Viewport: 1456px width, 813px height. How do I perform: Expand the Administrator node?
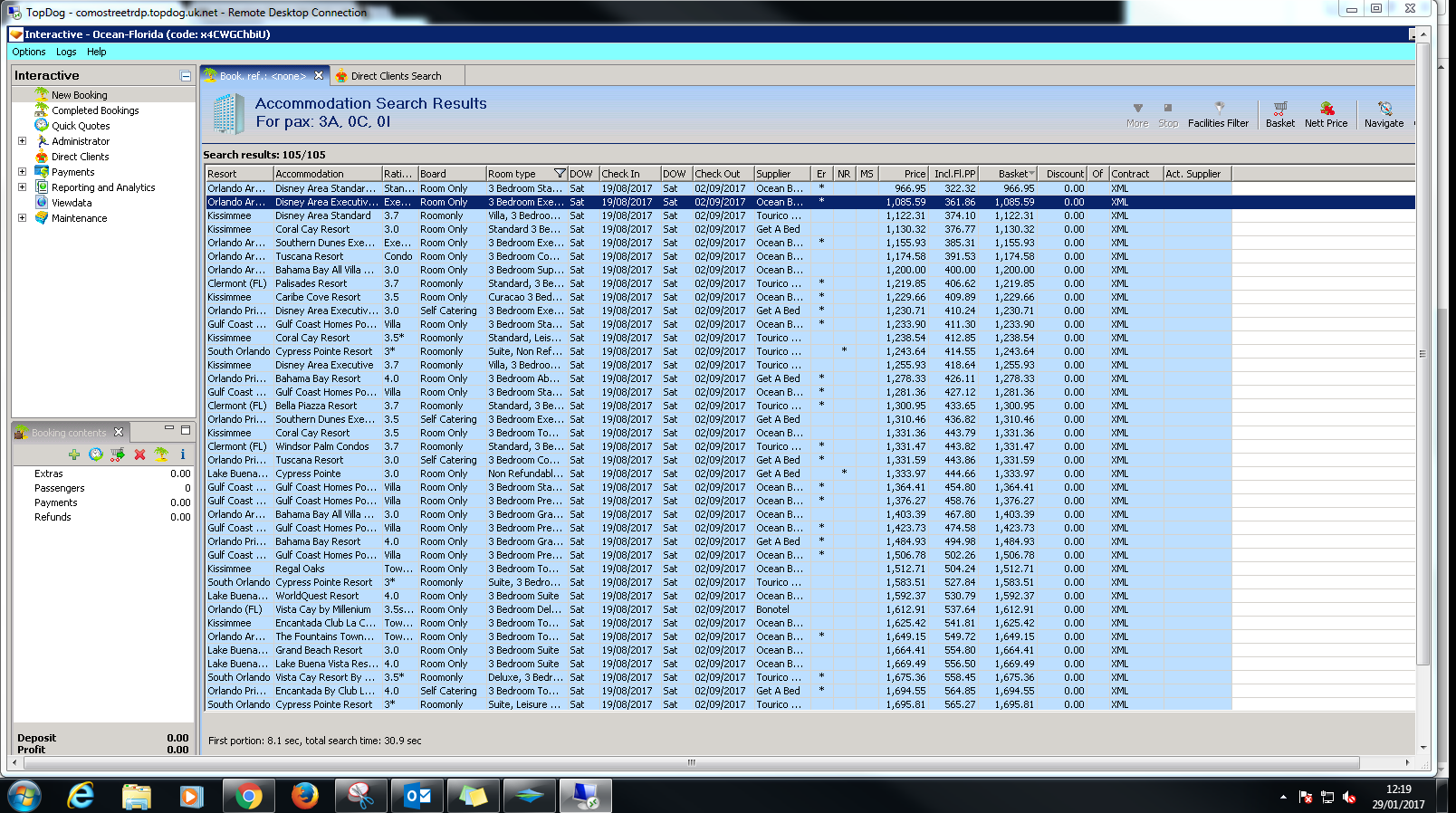pyautogui.click(x=23, y=141)
